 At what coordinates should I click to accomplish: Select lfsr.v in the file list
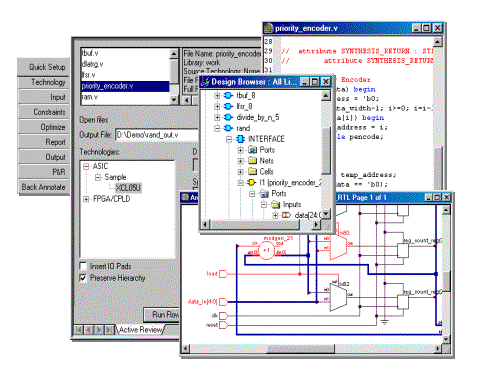click(125, 75)
